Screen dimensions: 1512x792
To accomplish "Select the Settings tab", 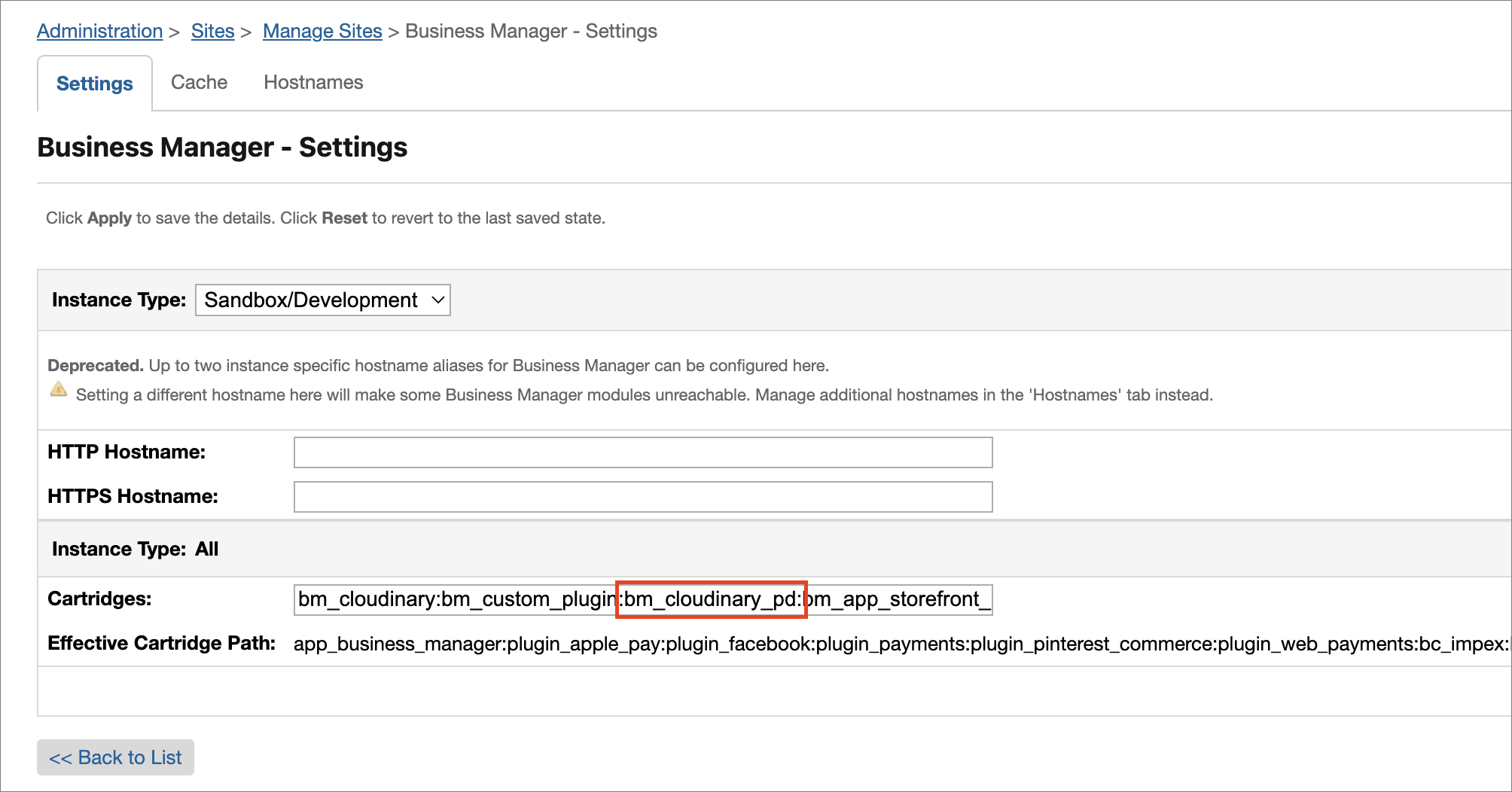I will point(94,84).
